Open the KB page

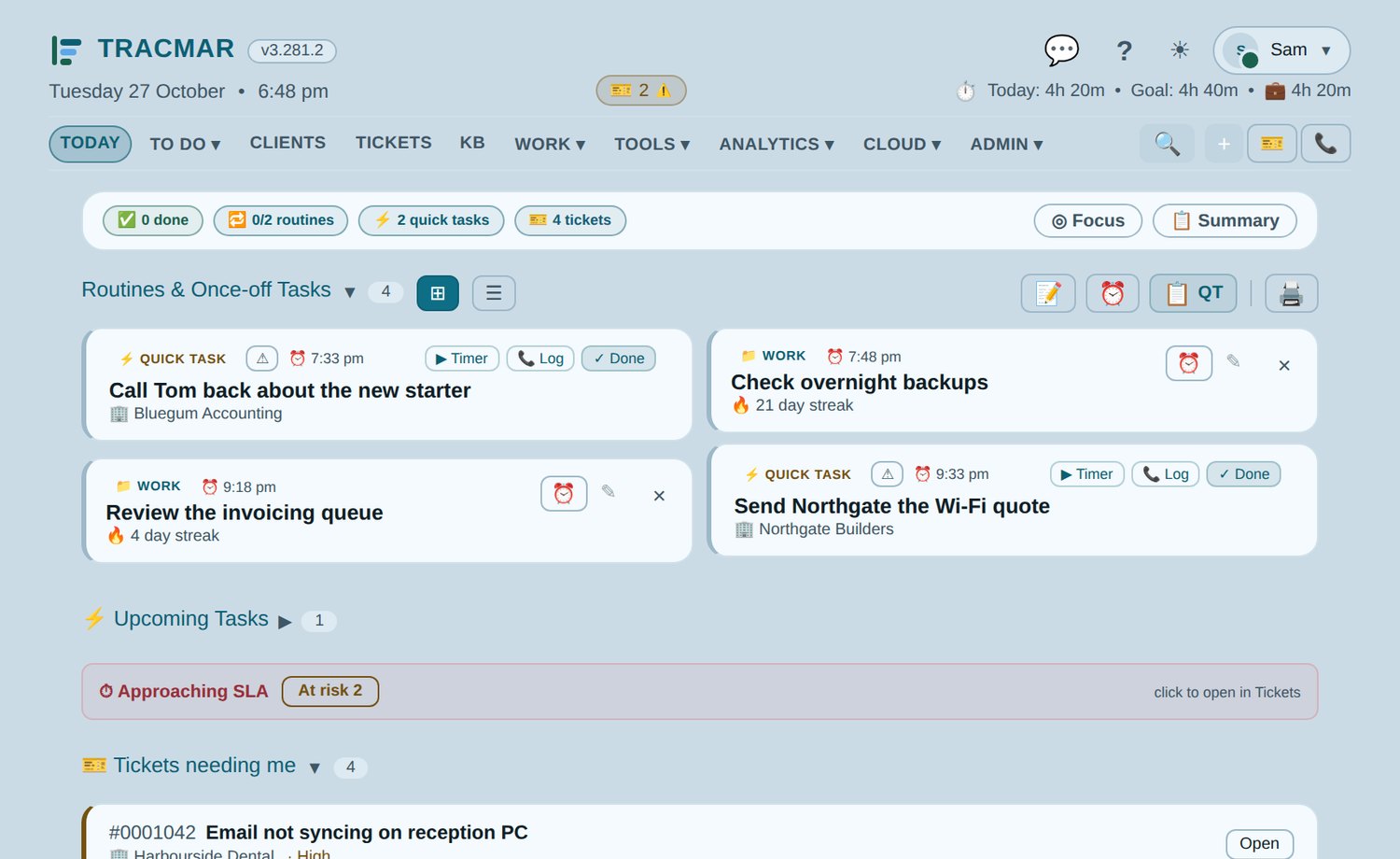[x=472, y=143]
